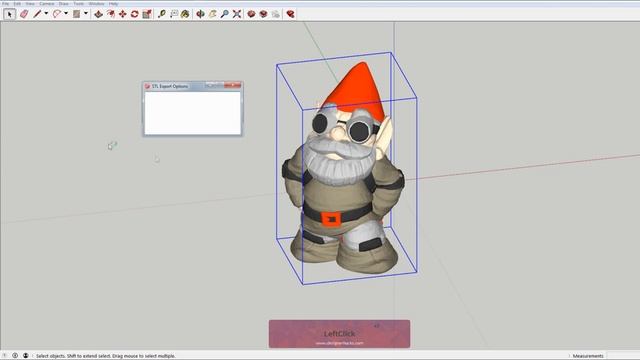Open the Extension Warehouse icon
The height and width of the screenshot is (360, 640).
point(264,14)
